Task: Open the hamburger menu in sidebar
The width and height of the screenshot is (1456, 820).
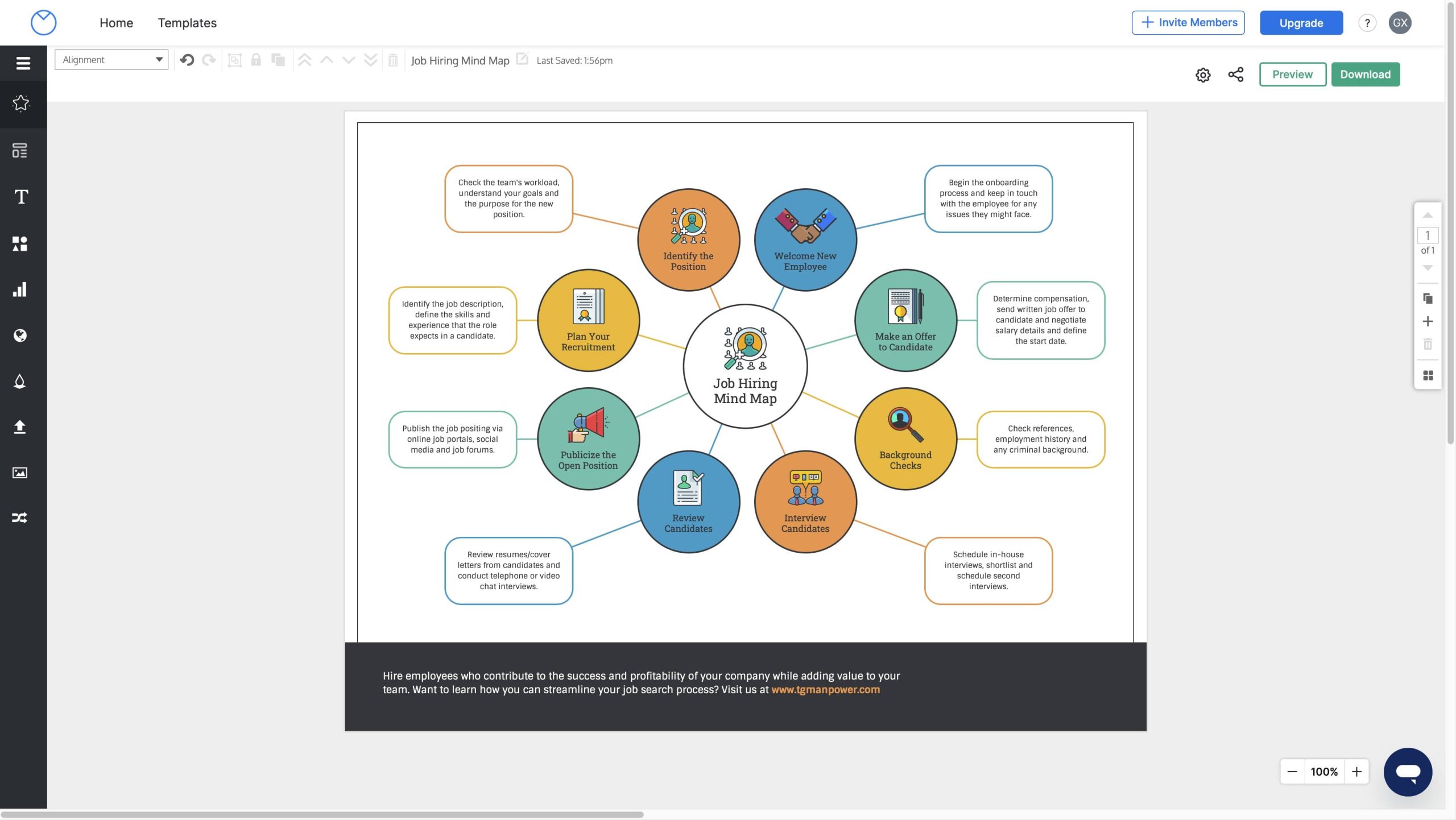Action: coord(23,63)
